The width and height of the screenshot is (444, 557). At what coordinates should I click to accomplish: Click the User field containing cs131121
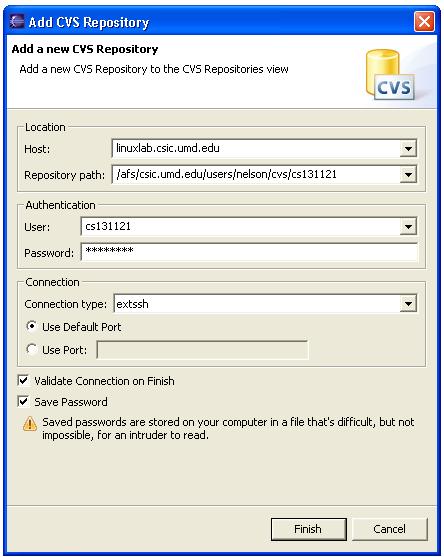[x=240, y=227]
